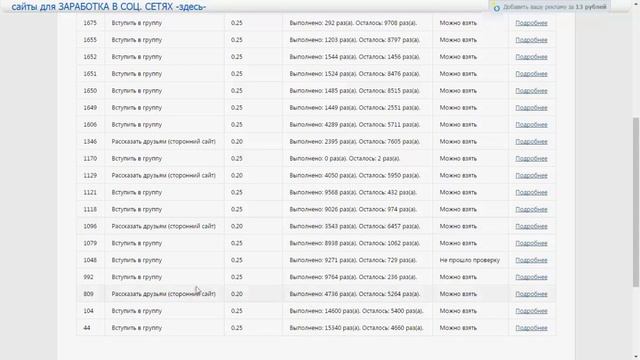This screenshot has height=360, width=640.
Task: Click the add-your-ad link for 13 рублей
Action: click(554, 7)
